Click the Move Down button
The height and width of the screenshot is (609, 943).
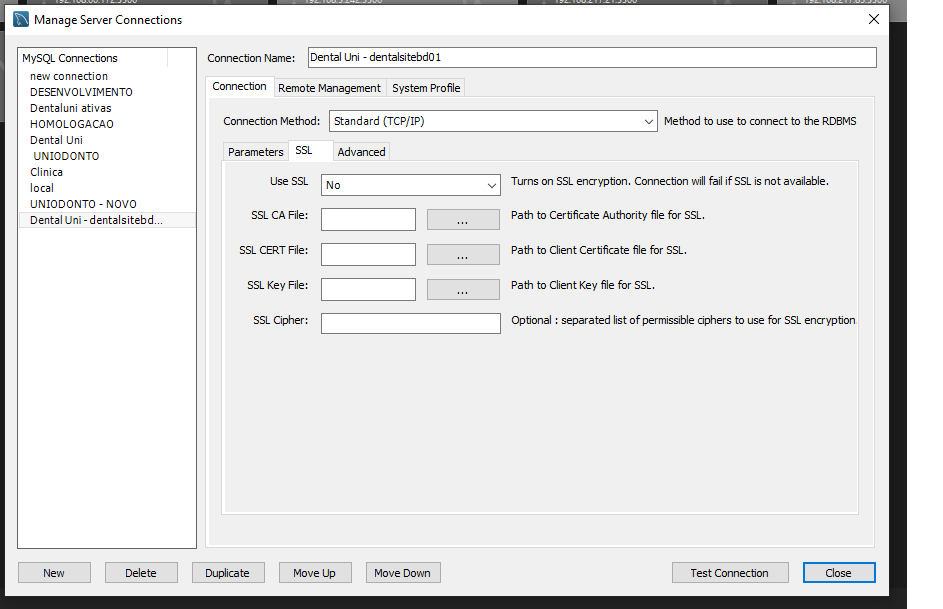pyautogui.click(x=402, y=573)
